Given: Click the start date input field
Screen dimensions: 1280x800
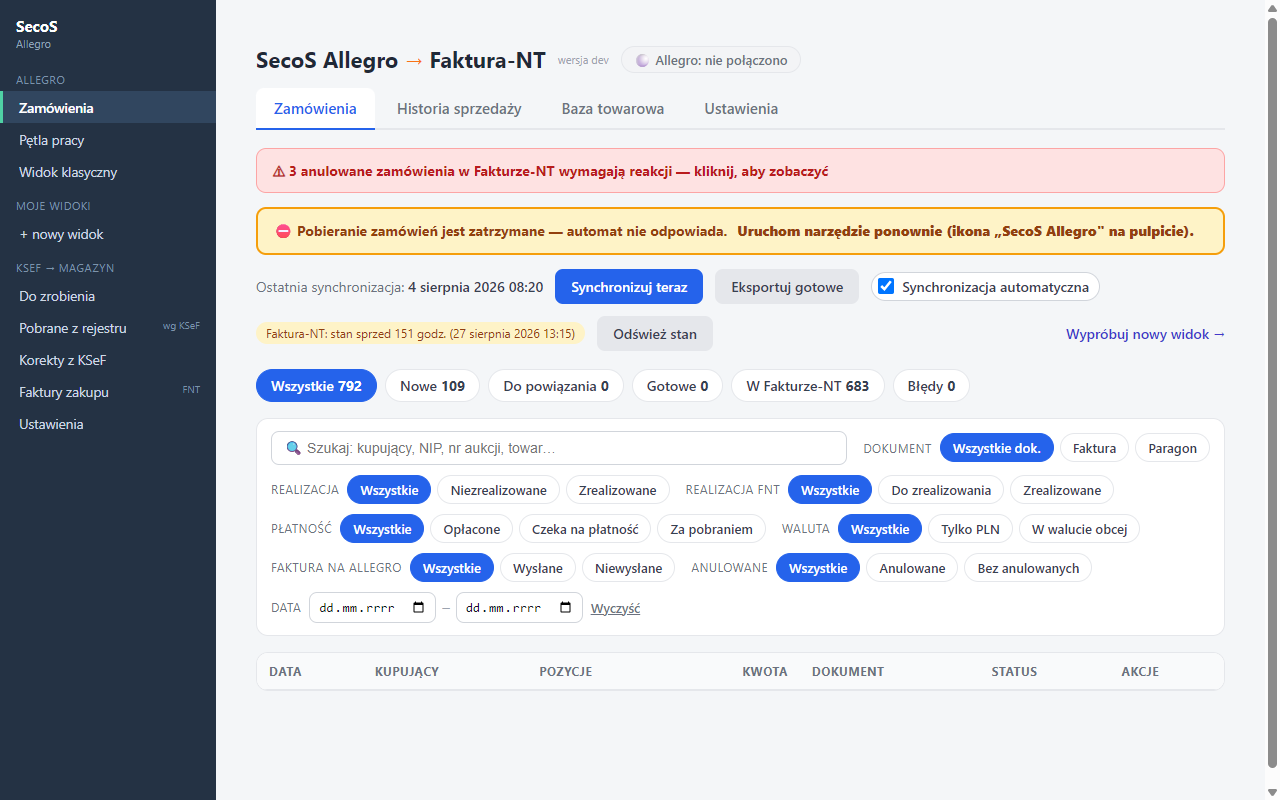Looking at the screenshot, I should (x=372, y=608).
